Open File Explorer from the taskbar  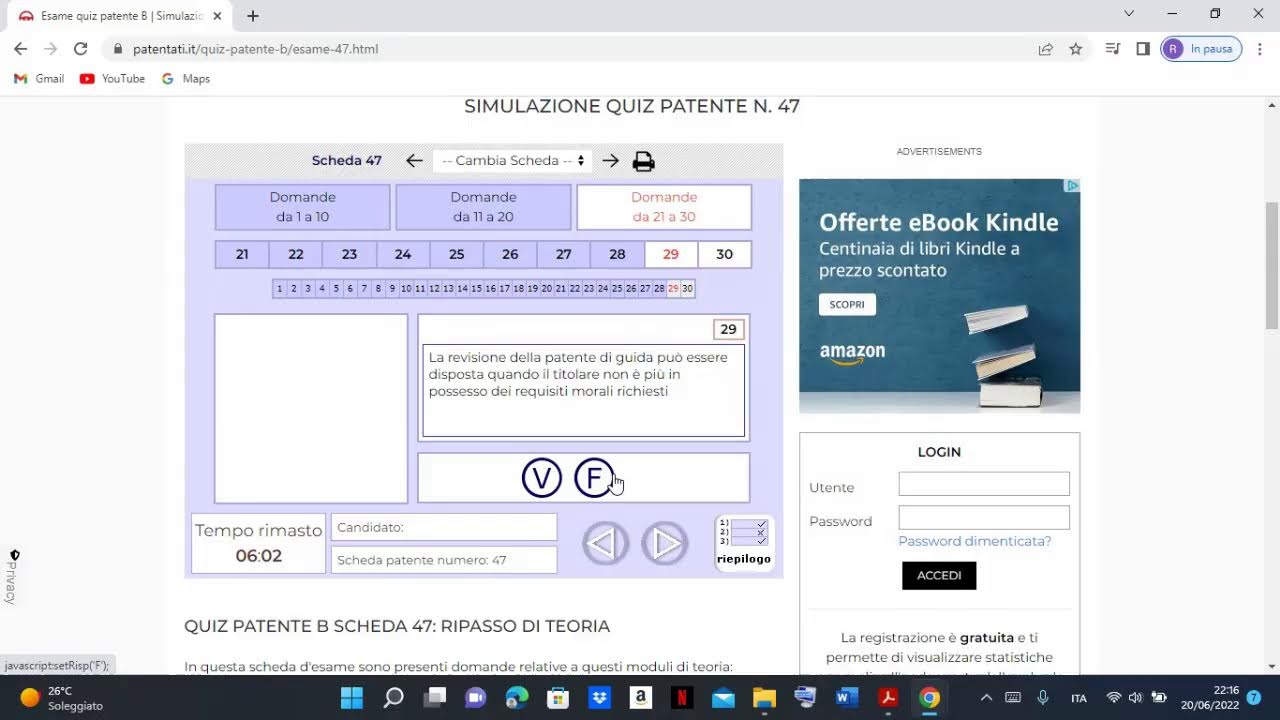tap(764, 697)
